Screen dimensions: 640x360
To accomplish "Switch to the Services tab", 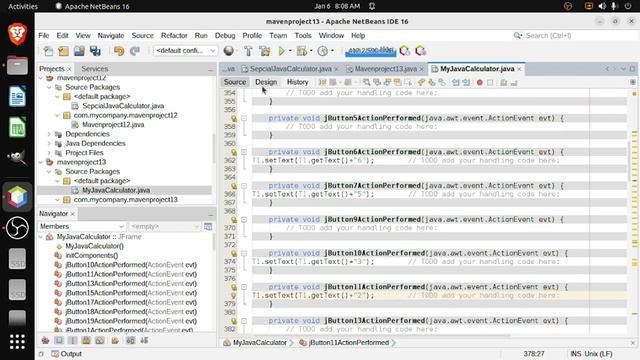I will pyautogui.click(x=95, y=69).
